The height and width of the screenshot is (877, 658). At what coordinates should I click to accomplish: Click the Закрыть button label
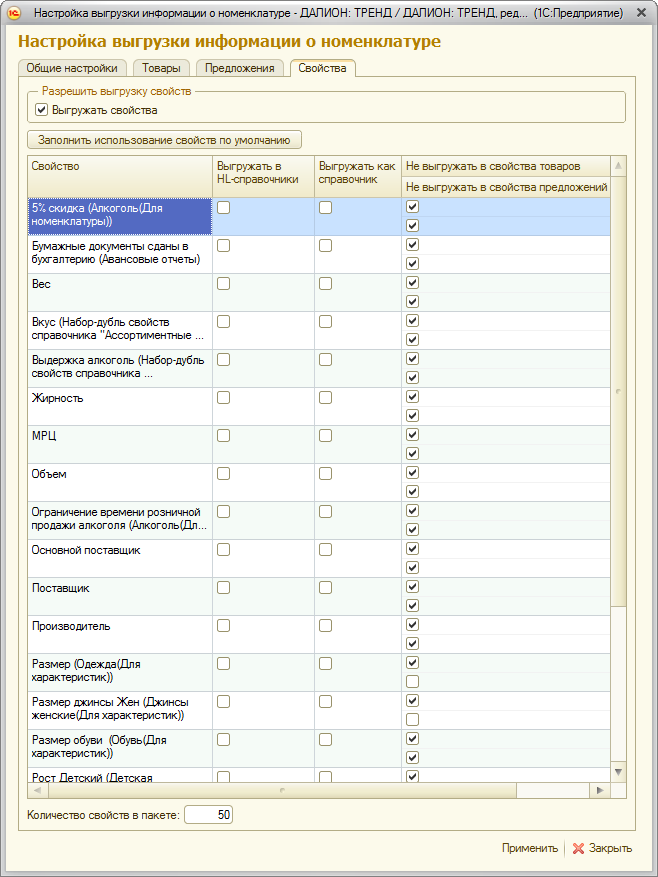tap(610, 848)
